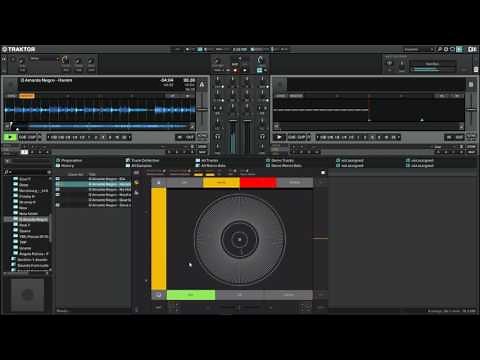Click the play button on Deck B
Screen dimensions: 480x360
(279, 137)
